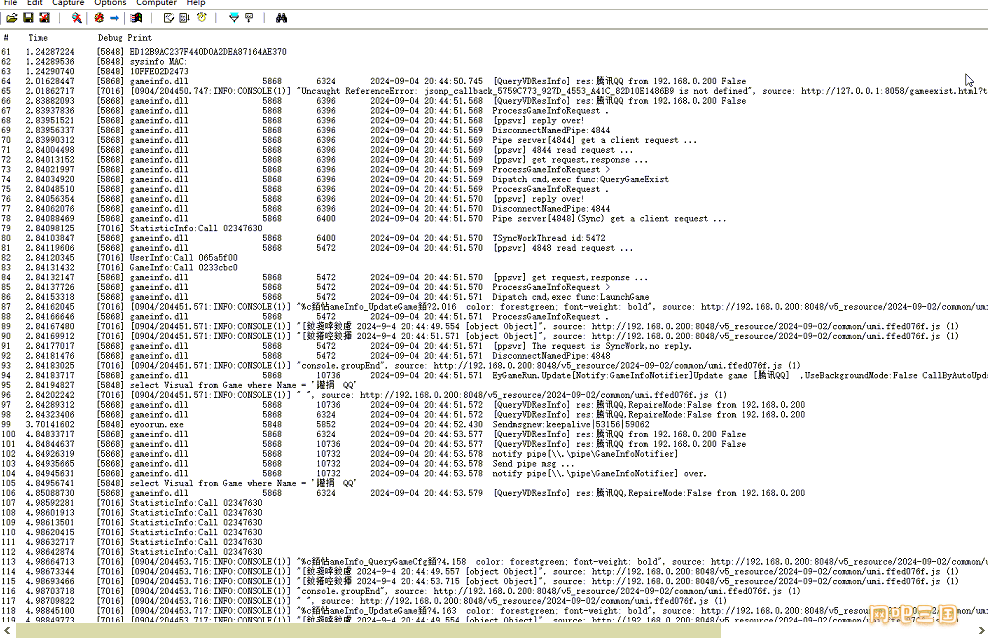Open the Edit menu
The width and height of the screenshot is (988, 639).
(x=35, y=3)
